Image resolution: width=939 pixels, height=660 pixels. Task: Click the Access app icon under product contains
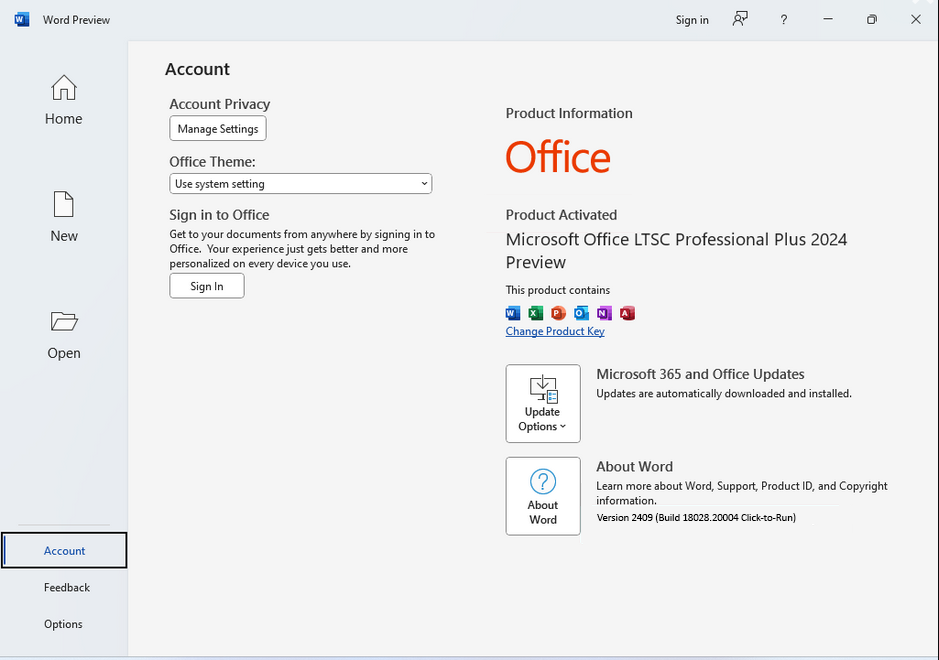[627, 313]
